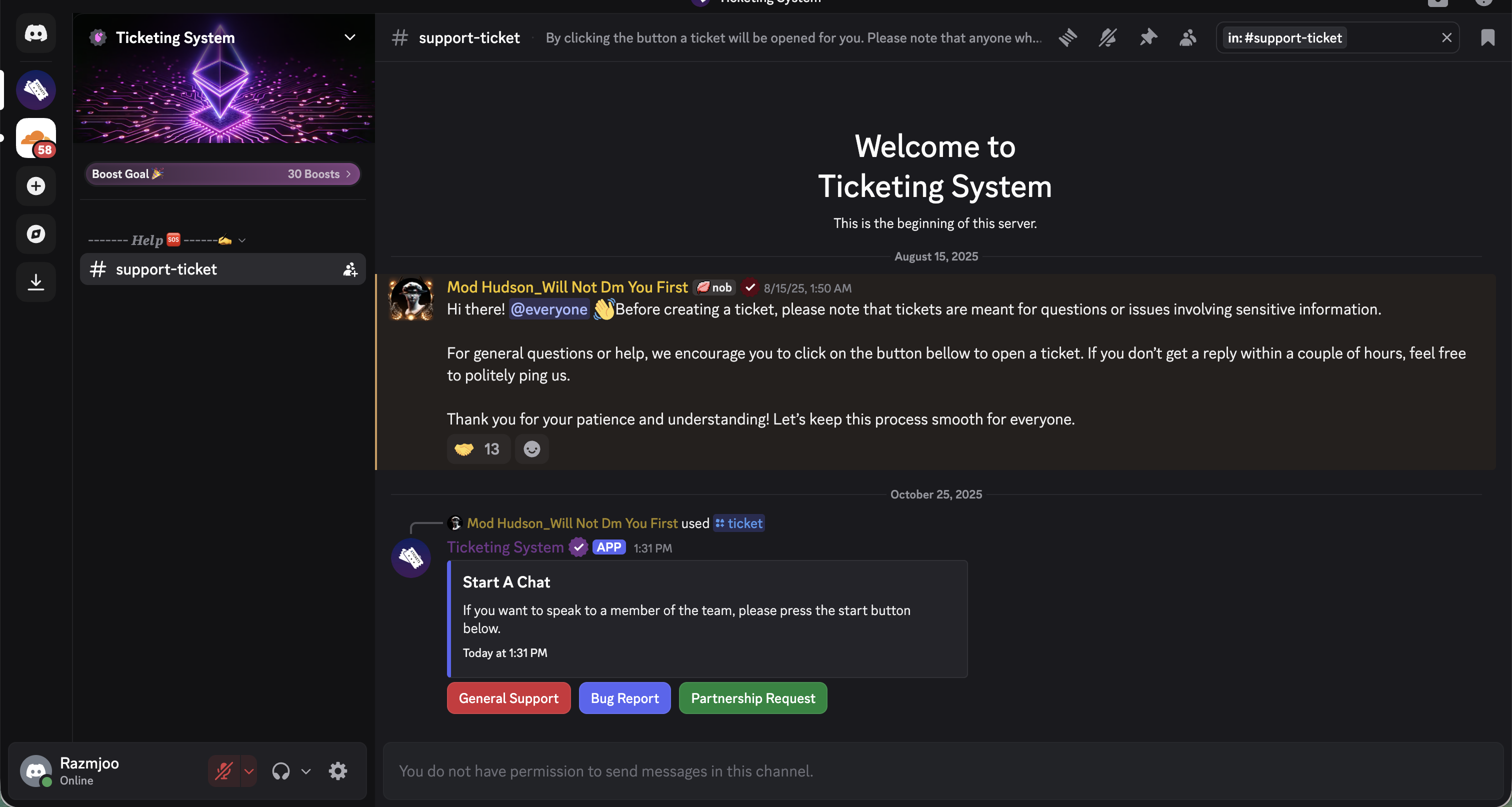The image size is (1512, 807).
Task: Toggle channel notification mute bell
Action: pyautogui.click(x=1107, y=38)
